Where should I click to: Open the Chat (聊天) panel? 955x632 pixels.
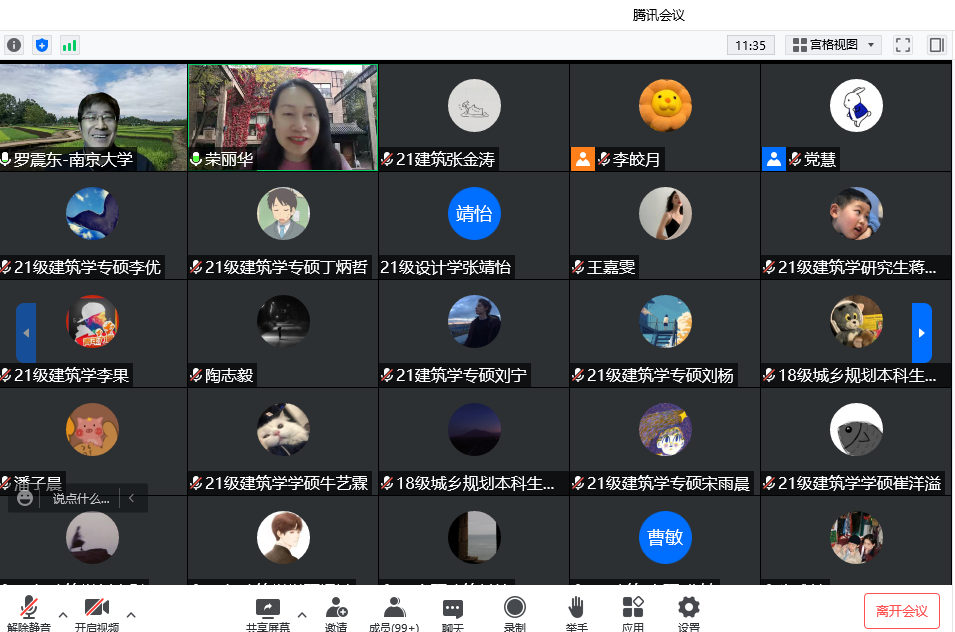(x=453, y=610)
